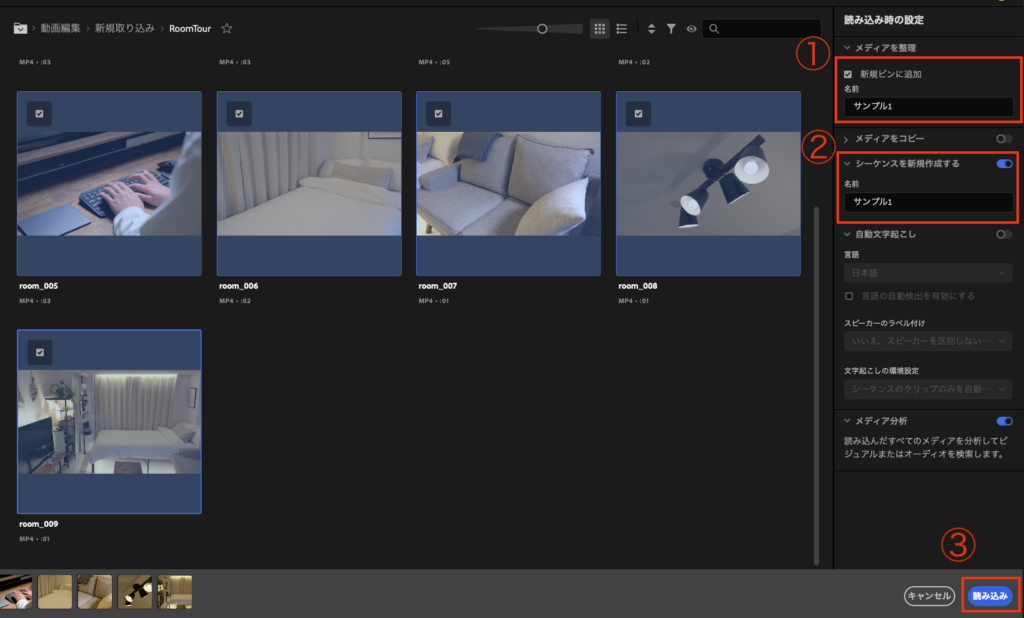Select the room_008 ceiling light thumbnail
The image size is (1024, 618).
point(708,184)
